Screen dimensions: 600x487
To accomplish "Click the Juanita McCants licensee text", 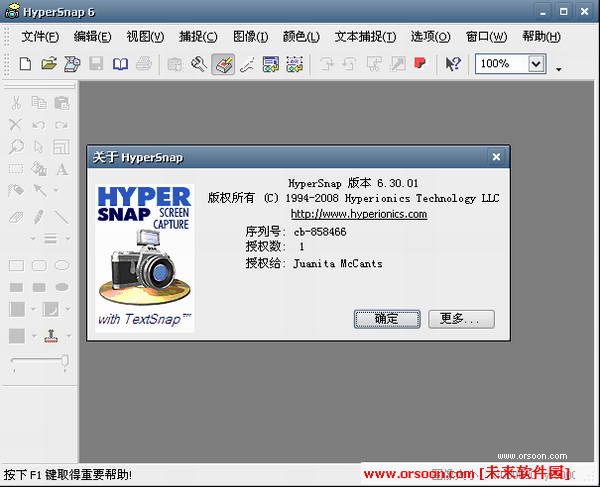I will [338, 264].
